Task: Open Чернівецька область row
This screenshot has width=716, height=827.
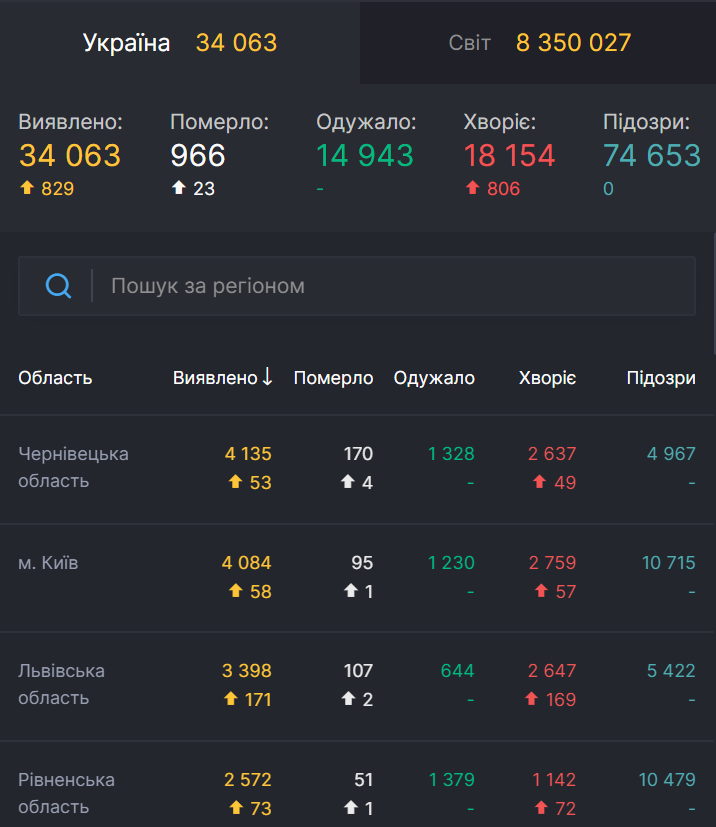Action: pos(74,467)
